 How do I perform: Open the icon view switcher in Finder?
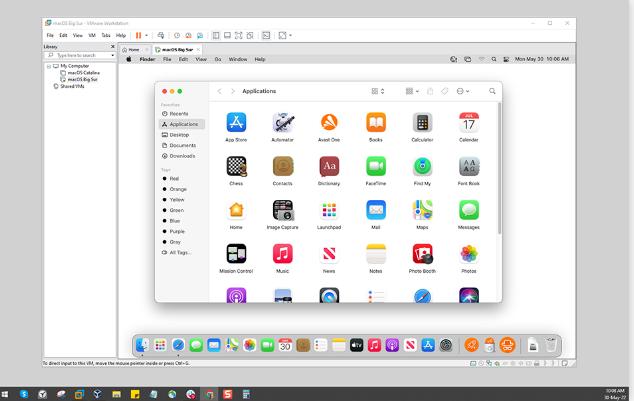[x=378, y=91]
